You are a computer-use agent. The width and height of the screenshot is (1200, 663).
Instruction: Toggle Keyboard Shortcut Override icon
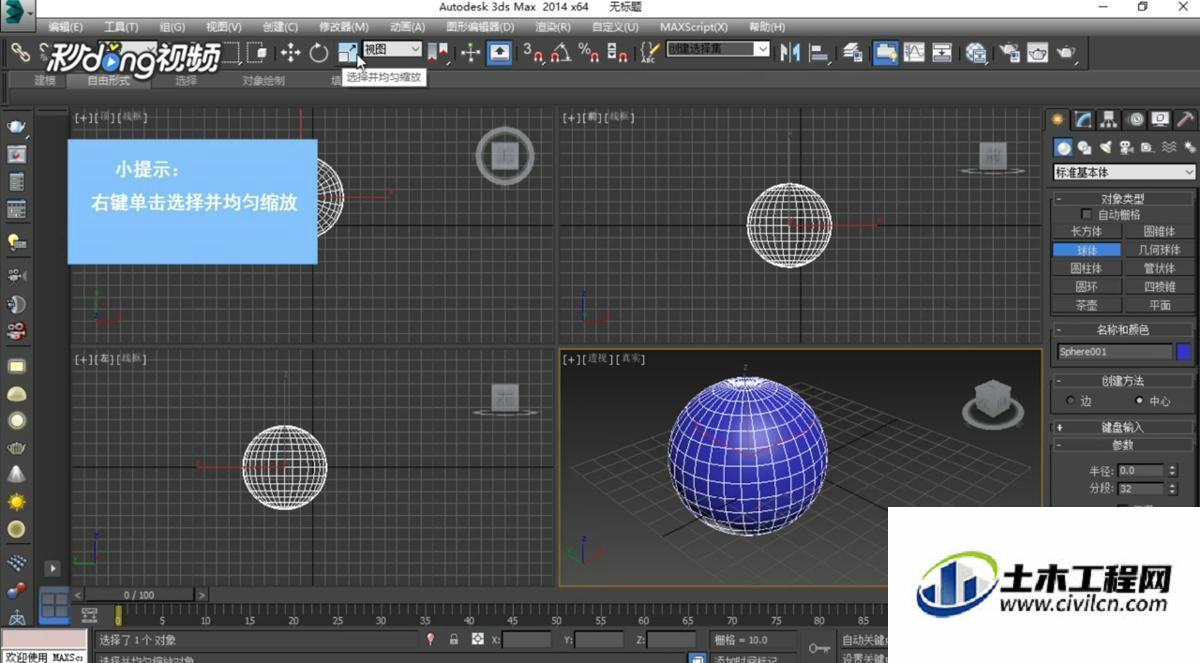(x=499, y=53)
